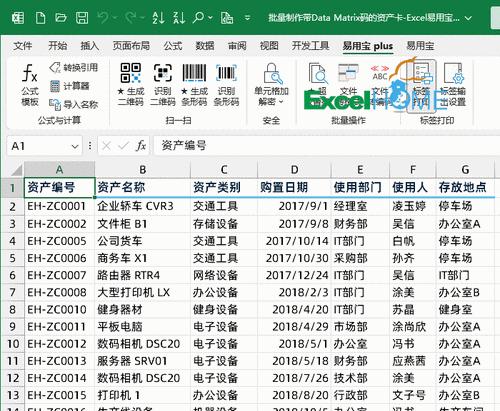Create a new blank workbook
The image size is (500, 411).
(x=40, y=18)
